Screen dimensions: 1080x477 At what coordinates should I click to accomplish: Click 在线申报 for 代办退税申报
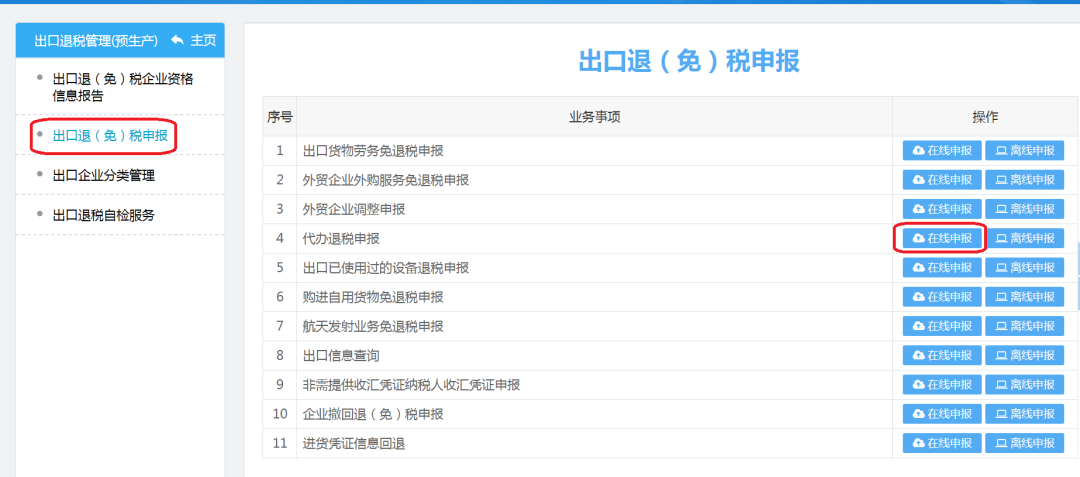pos(942,238)
